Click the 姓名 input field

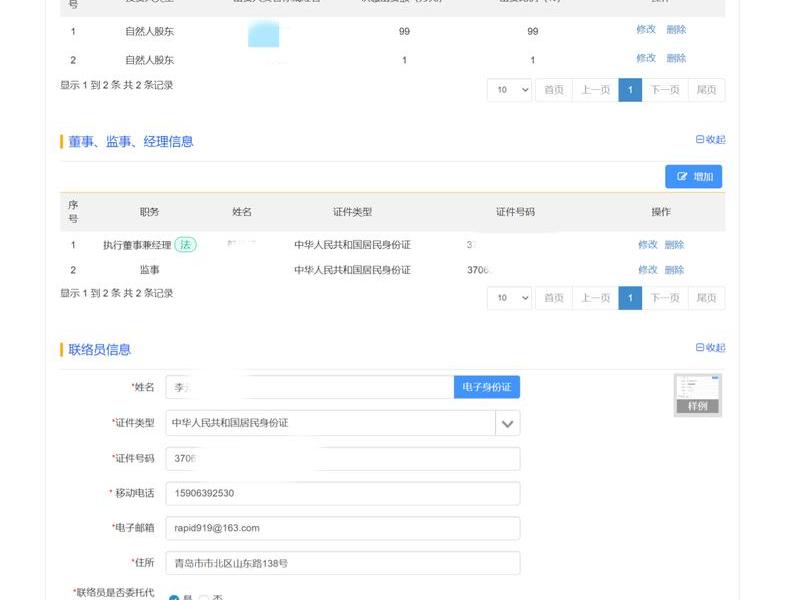coord(310,387)
